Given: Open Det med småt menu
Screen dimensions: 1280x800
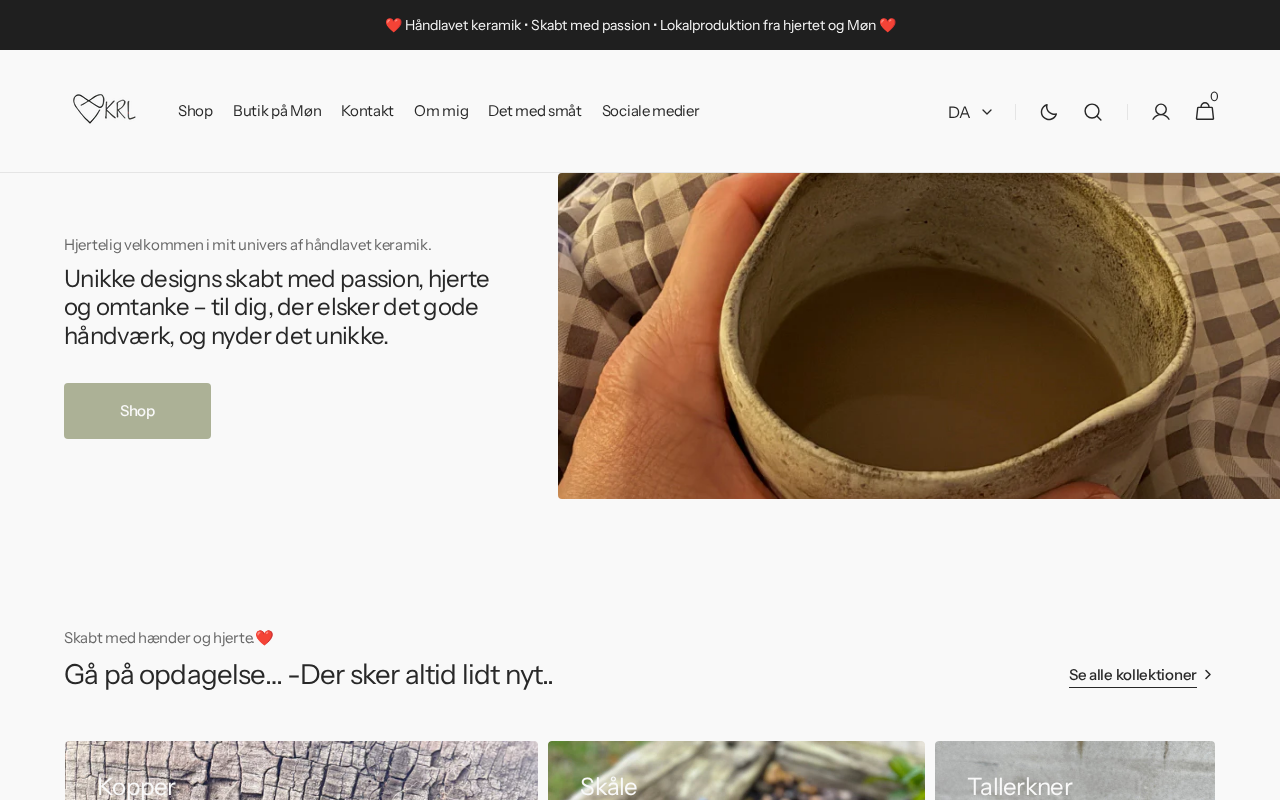Looking at the screenshot, I should click(x=535, y=111).
